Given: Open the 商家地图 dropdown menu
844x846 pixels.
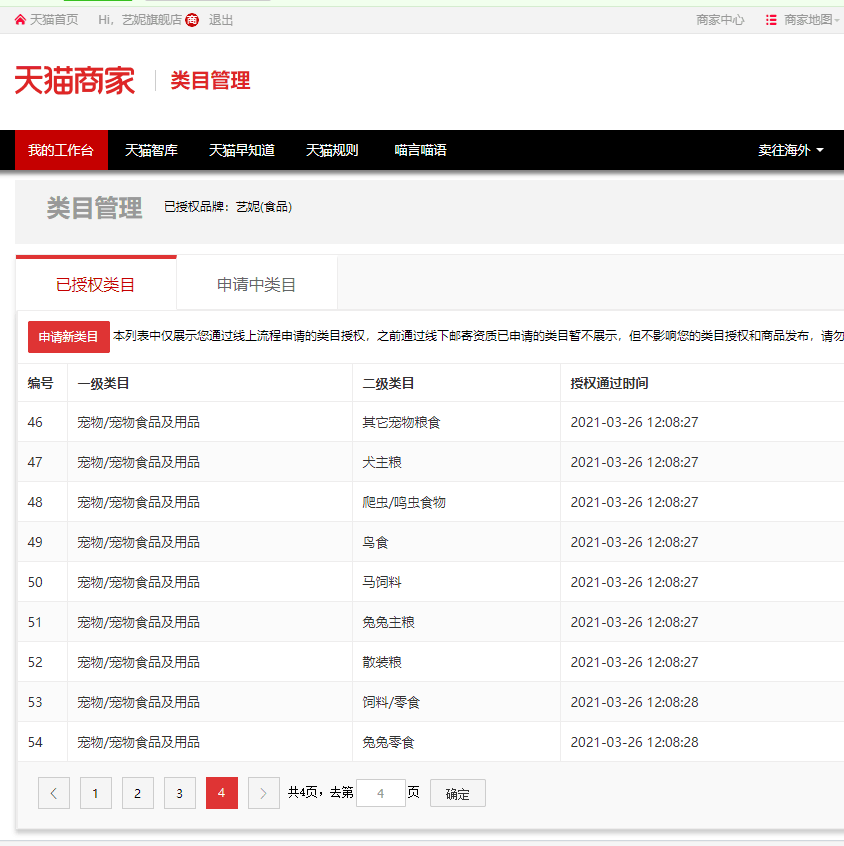Looking at the screenshot, I should click(x=812, y=20).
